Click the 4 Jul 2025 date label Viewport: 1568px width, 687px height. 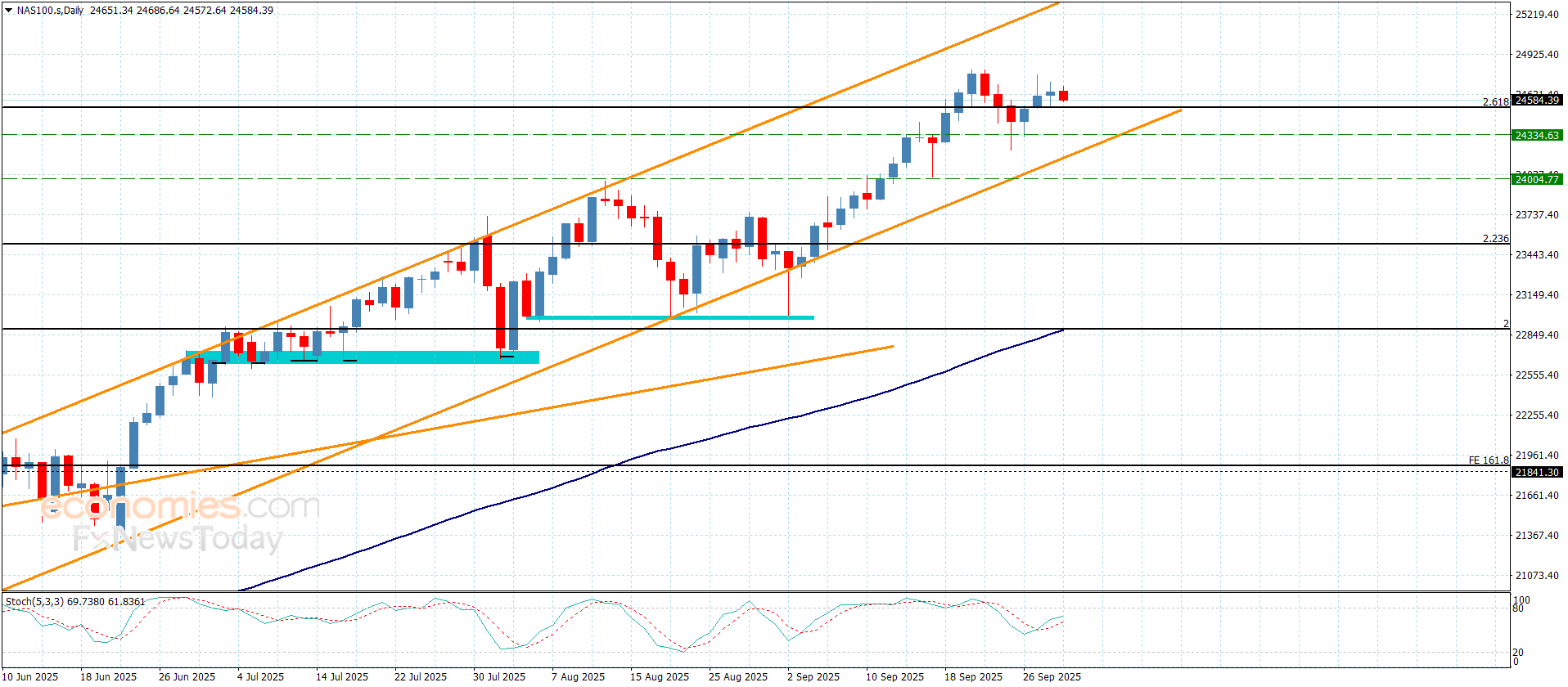(260, 676)
